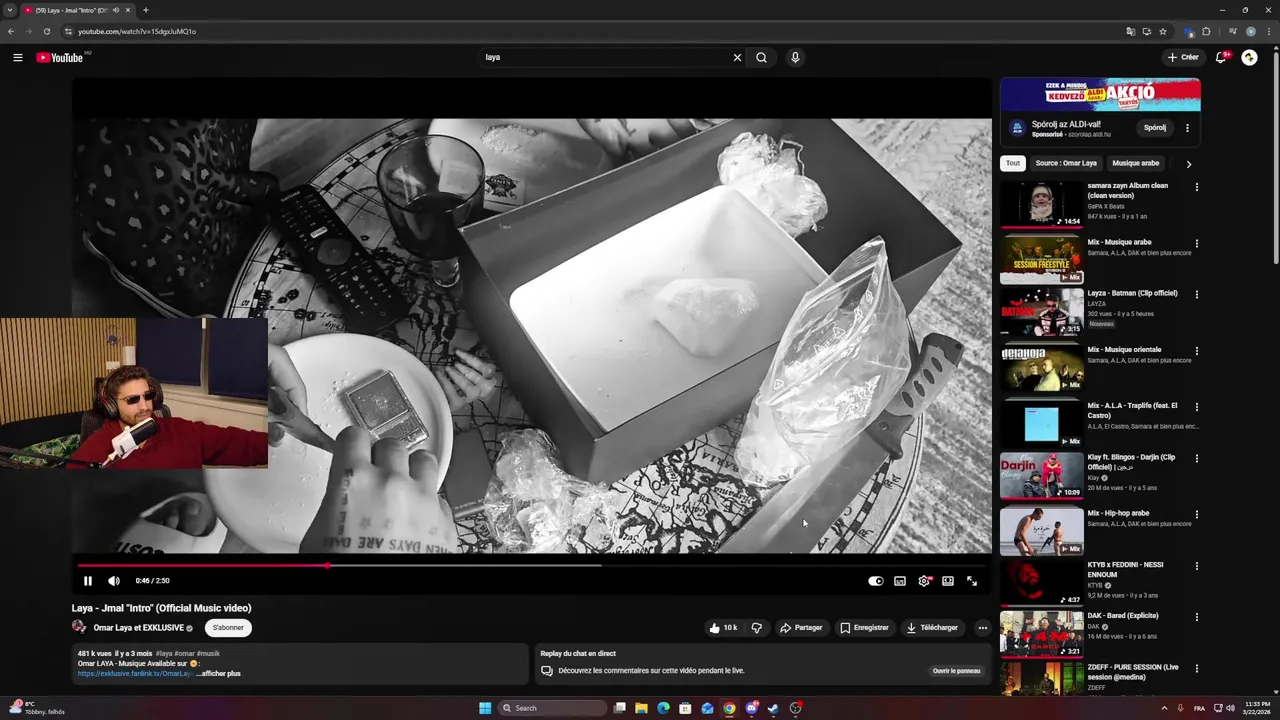Switch player to theater mode

pyautogui.click(x=948, y=581)
